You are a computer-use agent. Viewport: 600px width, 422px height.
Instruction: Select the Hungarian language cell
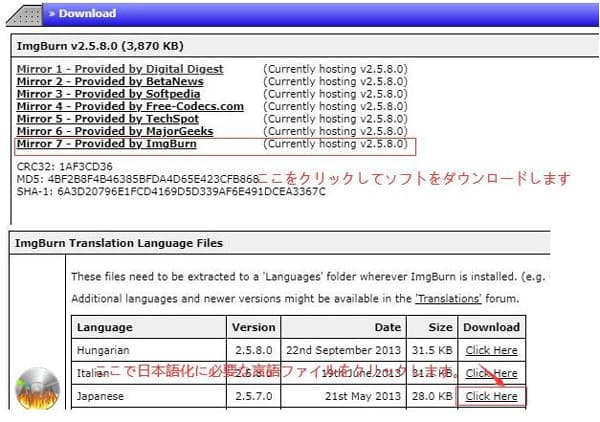click(149, 350)
